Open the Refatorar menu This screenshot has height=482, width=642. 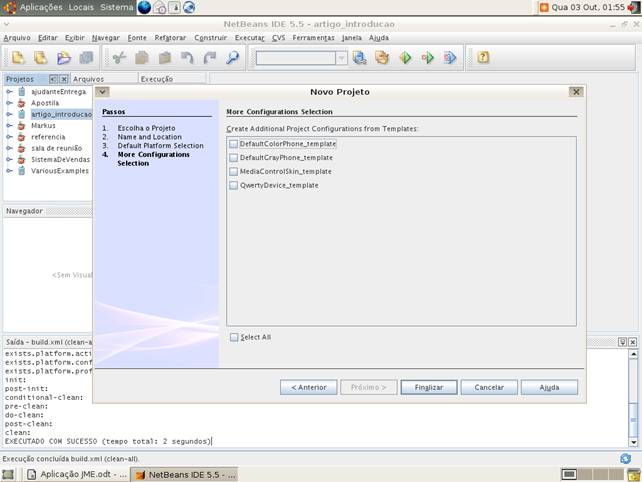[x=170, y=37]
